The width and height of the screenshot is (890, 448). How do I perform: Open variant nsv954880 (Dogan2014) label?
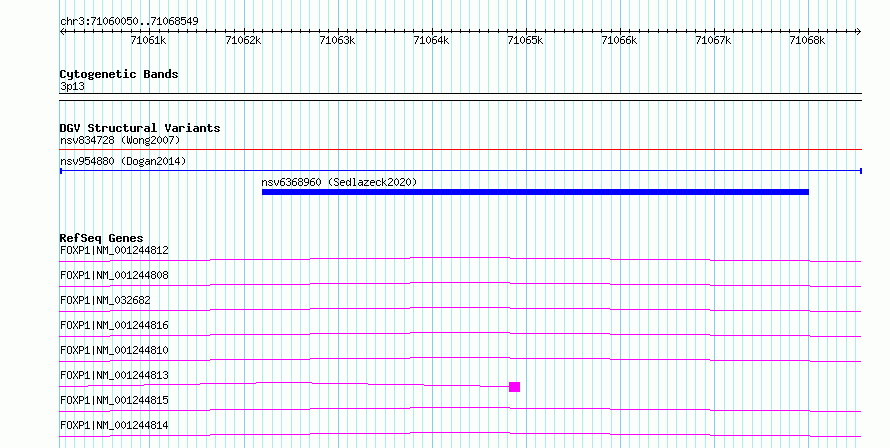pyautogui.click(x=123, y=161)
